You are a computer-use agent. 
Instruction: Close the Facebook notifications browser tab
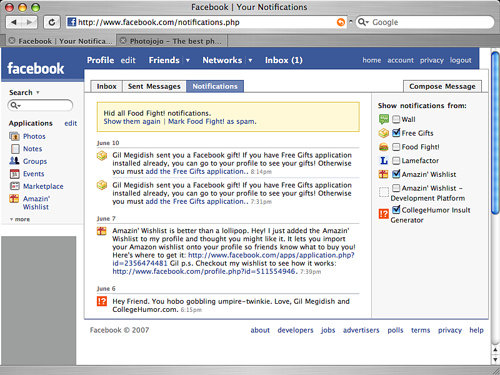(12, 41)
